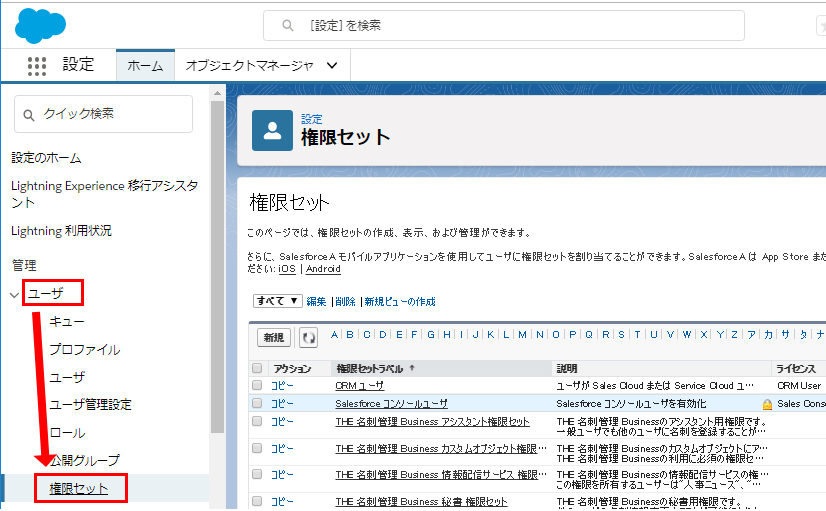Open Lightning Experience 移行アシスタント
The width and height of the screenshot is (826, 511).
[104, 194]
